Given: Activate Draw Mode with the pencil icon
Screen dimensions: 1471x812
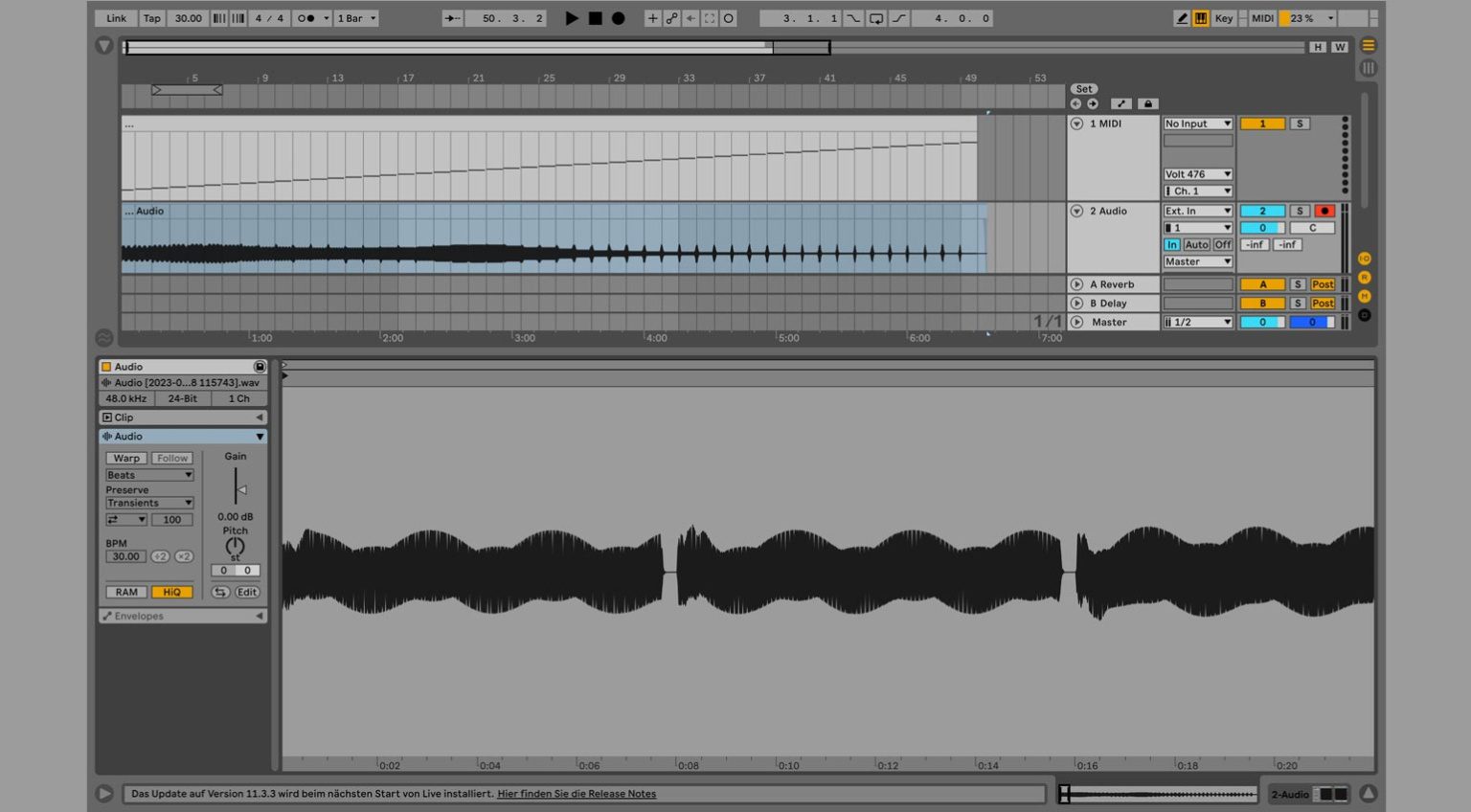Looking at the screenshot, I should [1182, 17].
